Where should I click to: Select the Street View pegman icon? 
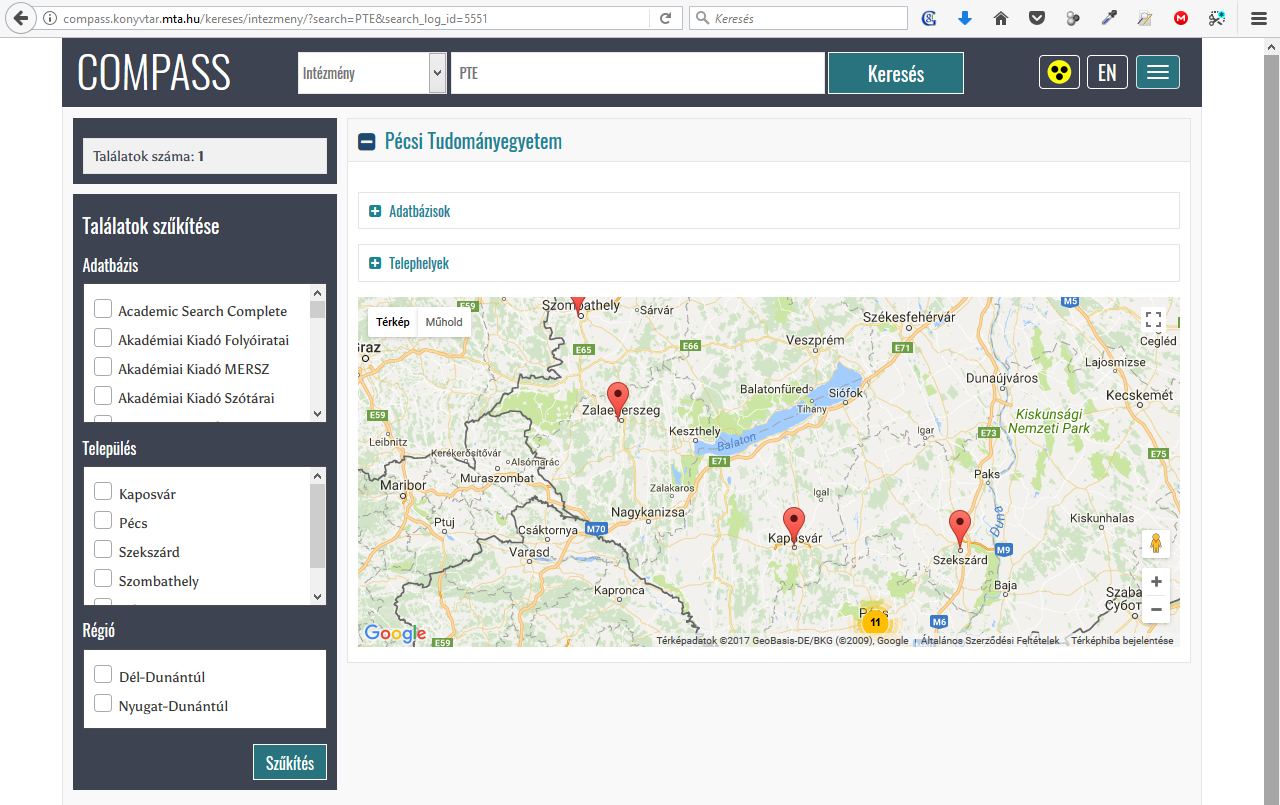point(1156,544)
